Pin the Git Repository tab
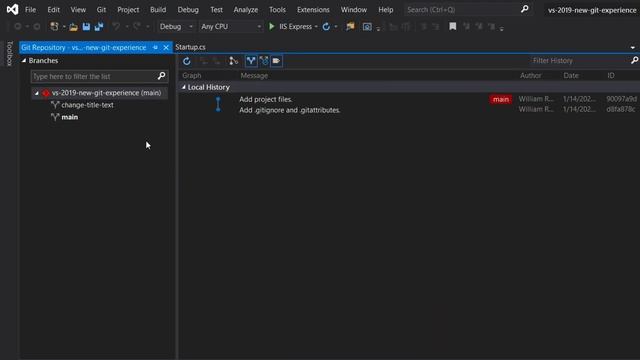 pos(155,47)
